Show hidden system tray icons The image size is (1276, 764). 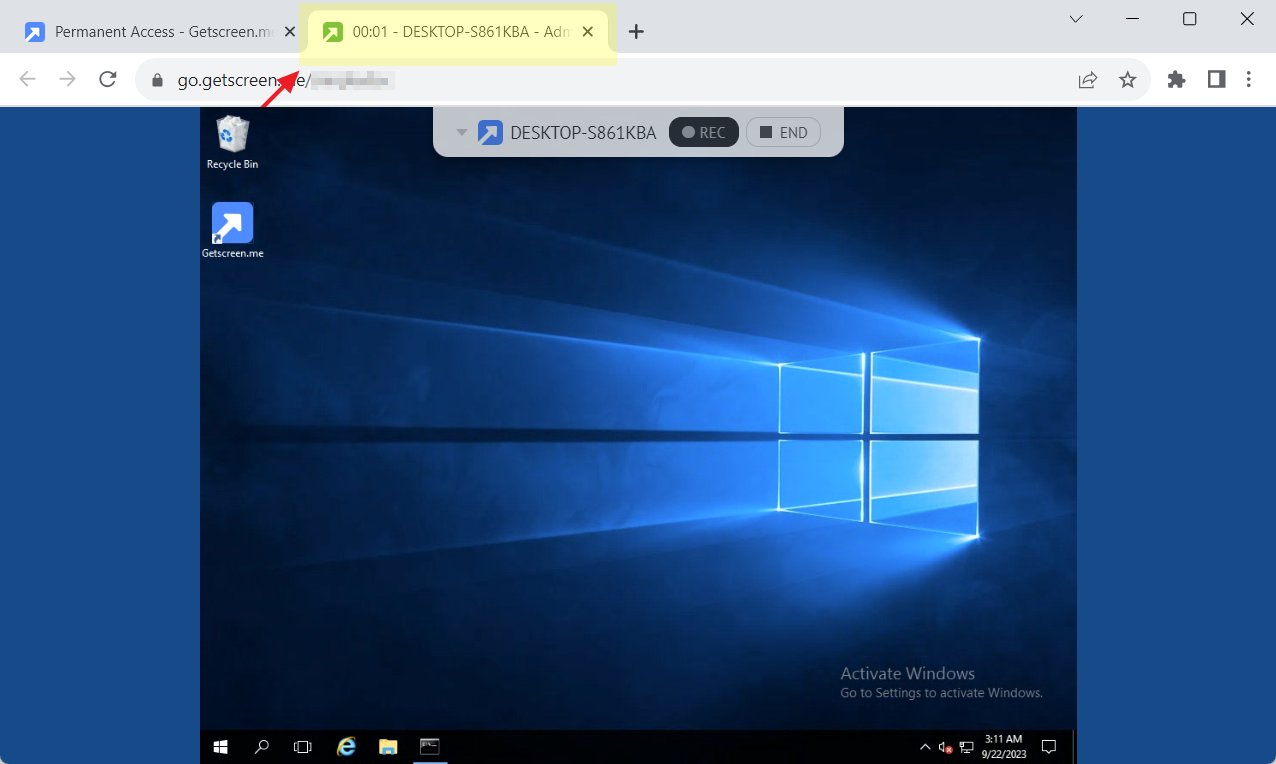(925, 747)
